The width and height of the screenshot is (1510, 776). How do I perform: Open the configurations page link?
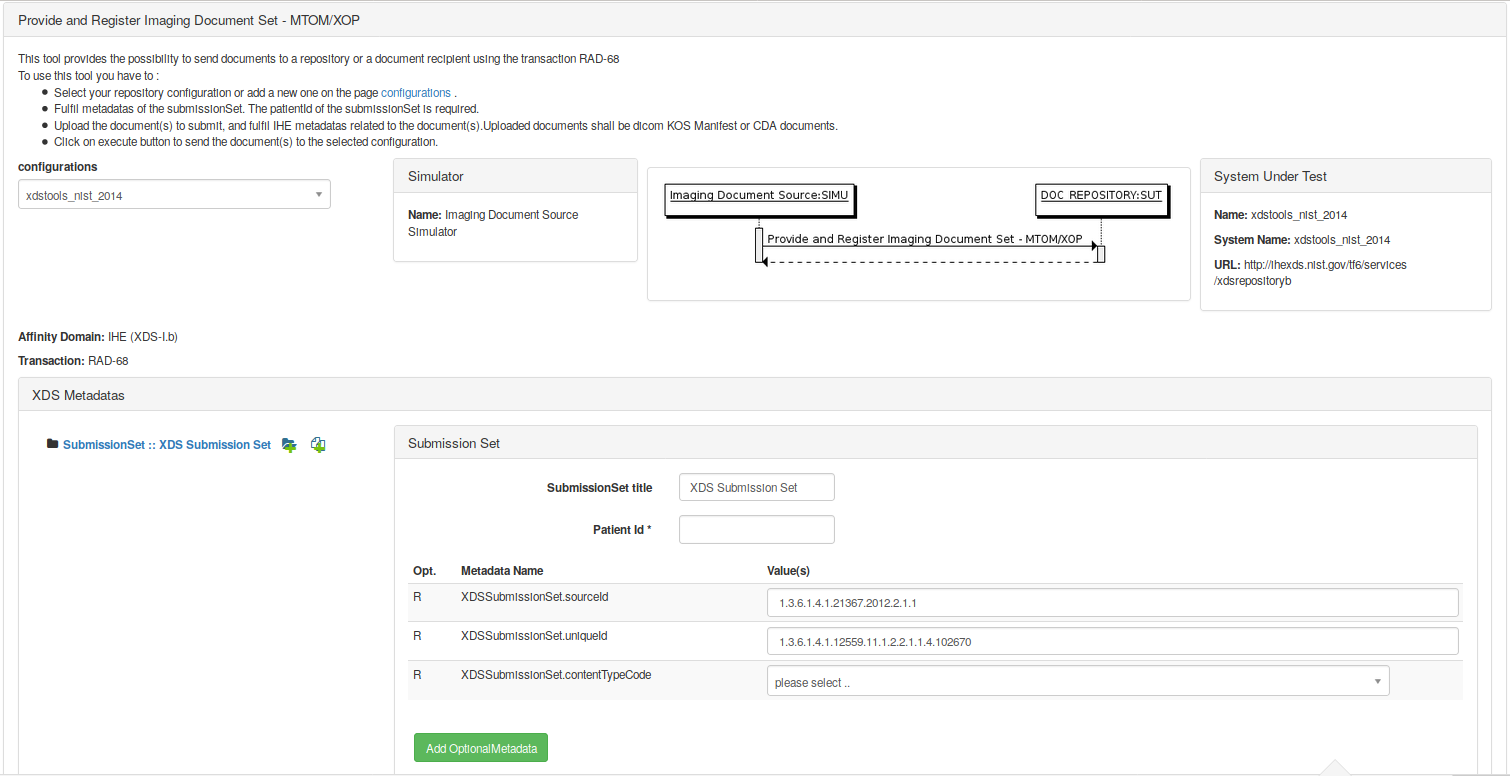(x=415, y=92)
